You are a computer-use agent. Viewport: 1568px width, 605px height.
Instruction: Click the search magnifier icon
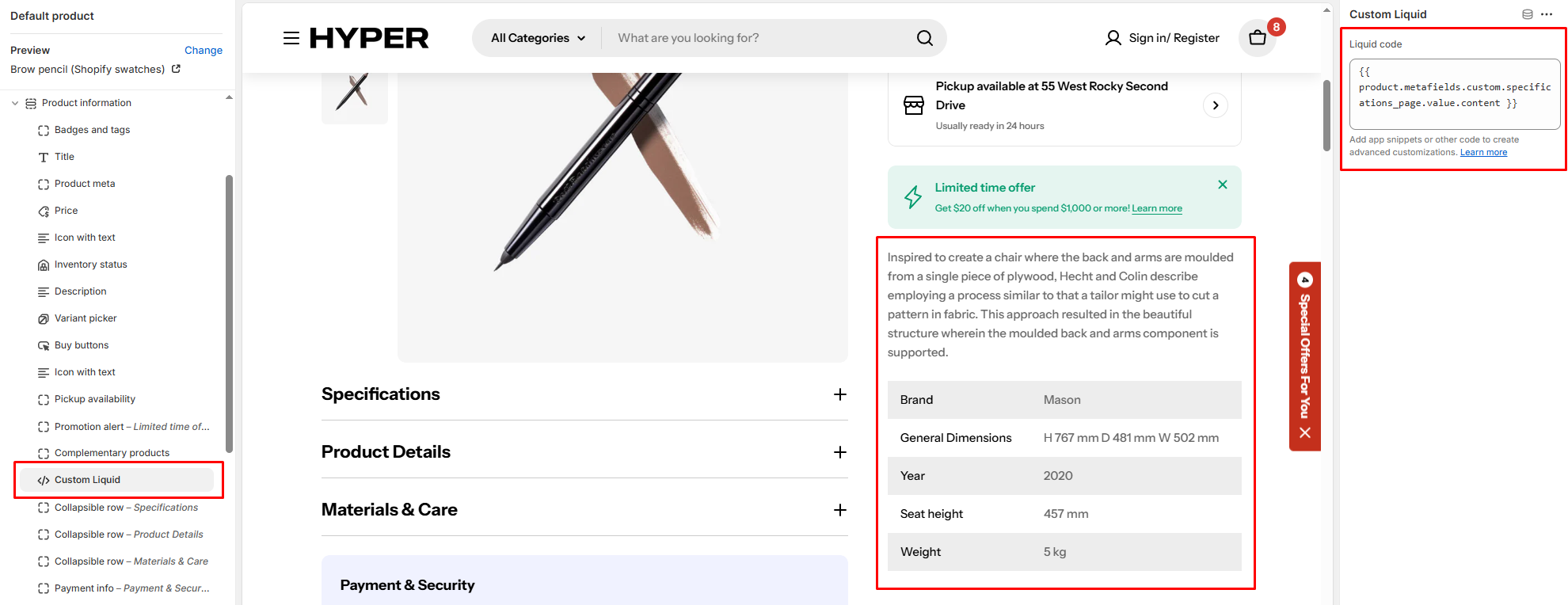[x=924, y=38]
